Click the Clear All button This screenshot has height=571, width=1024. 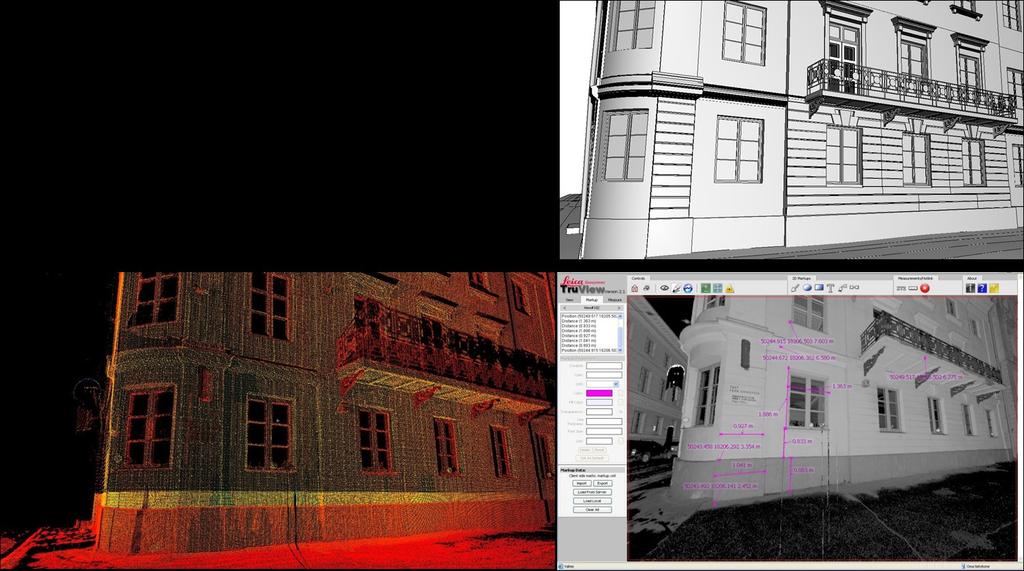click(x=592, y=510)
